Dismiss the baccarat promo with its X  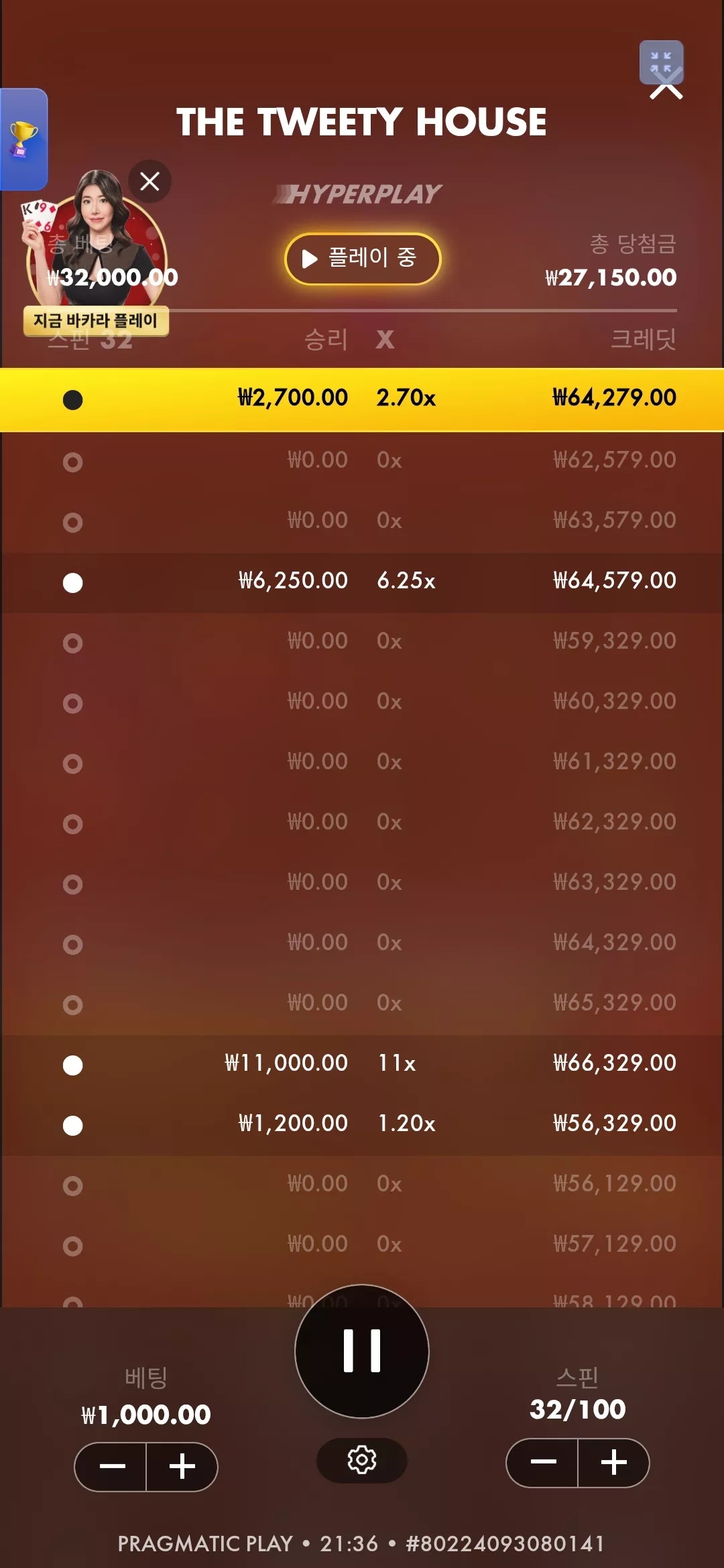tap(149, 181)
